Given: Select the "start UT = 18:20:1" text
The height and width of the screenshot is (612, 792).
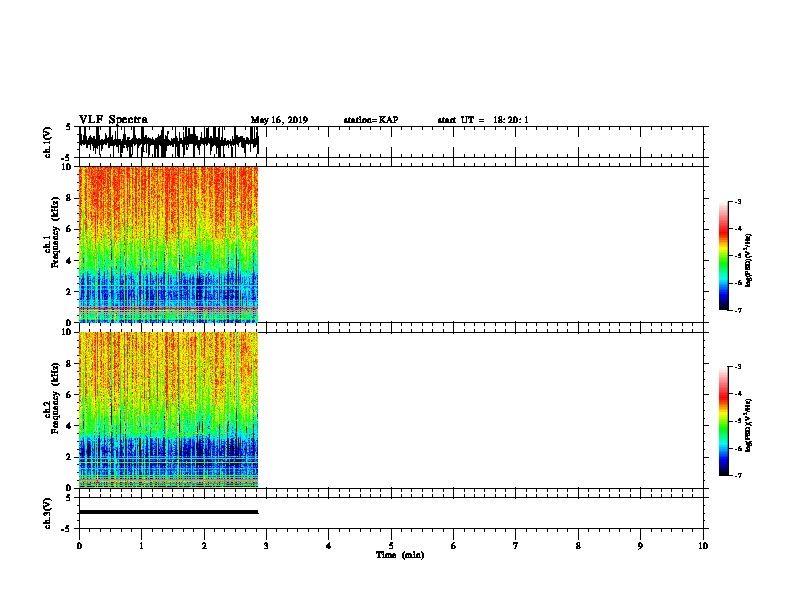Looking at the screenshot, I should [483, 120].
